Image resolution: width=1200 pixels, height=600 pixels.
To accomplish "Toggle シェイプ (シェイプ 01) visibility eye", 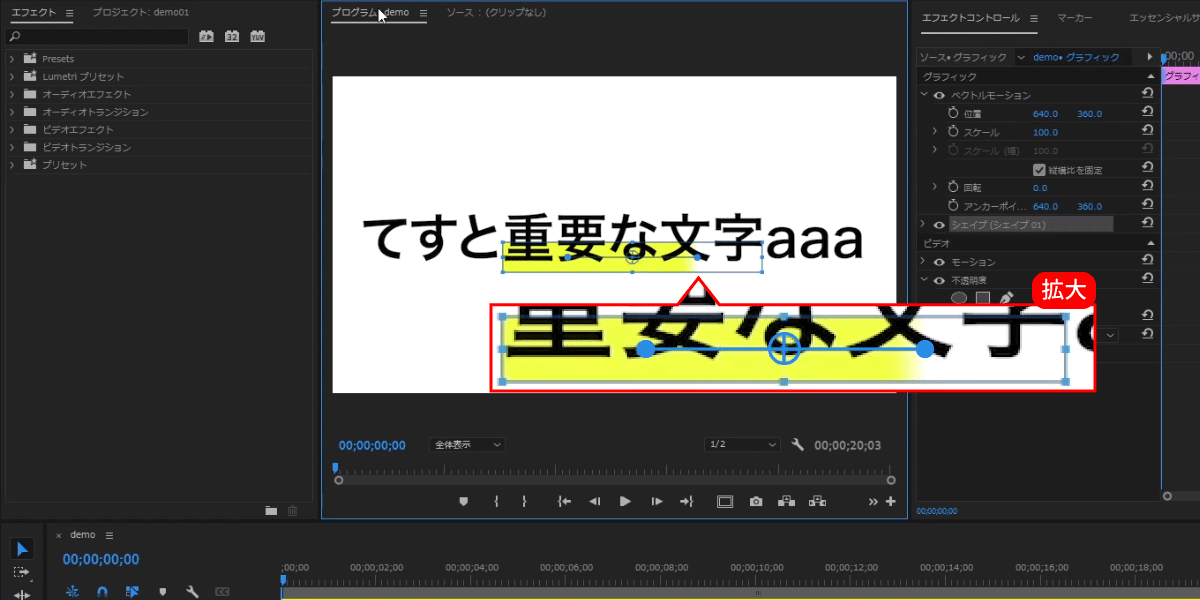I will 939,225.
